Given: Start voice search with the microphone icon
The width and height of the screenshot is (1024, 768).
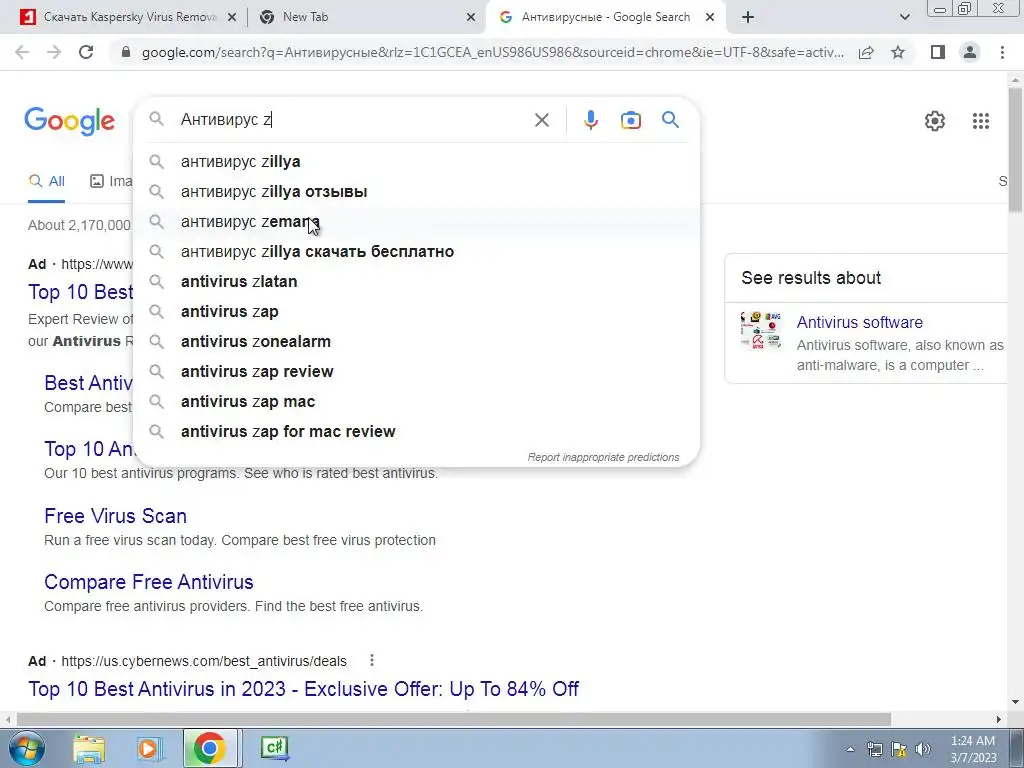Looking at the screenshot, I should [x=591, y=120].
